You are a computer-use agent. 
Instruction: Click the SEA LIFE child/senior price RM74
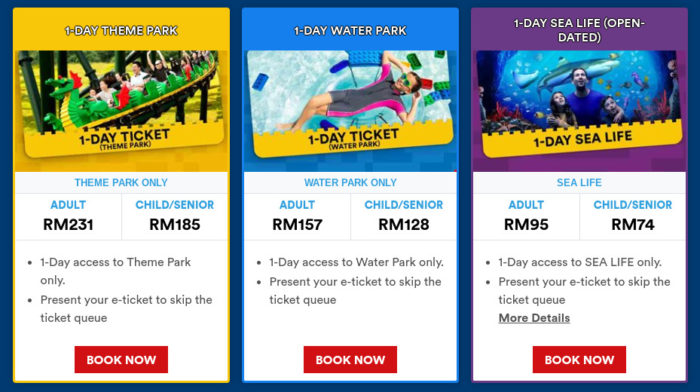(633, 225)
